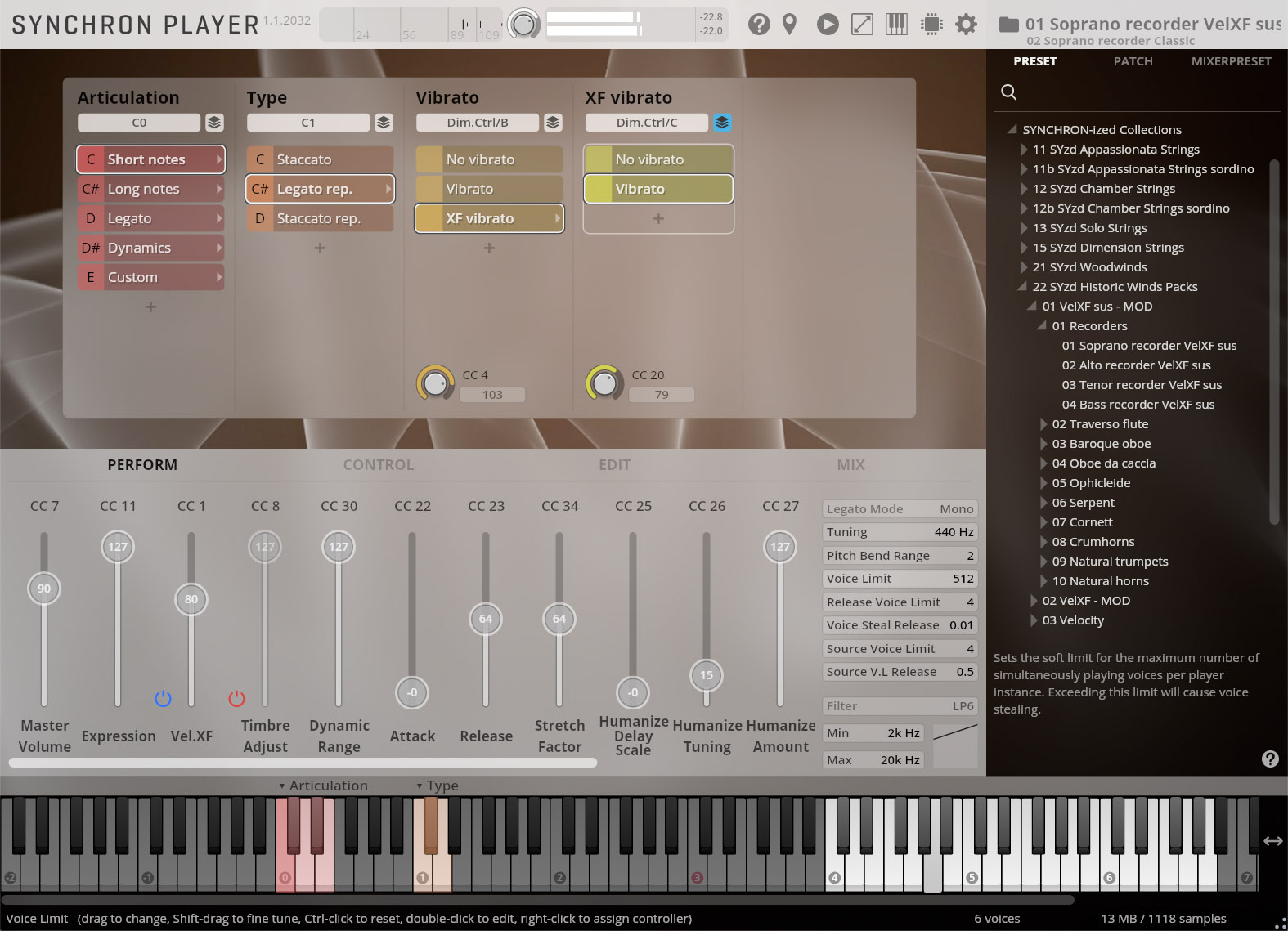Select the Custom articulation slot
1288x931 pixels.
[x=150, y=277]
